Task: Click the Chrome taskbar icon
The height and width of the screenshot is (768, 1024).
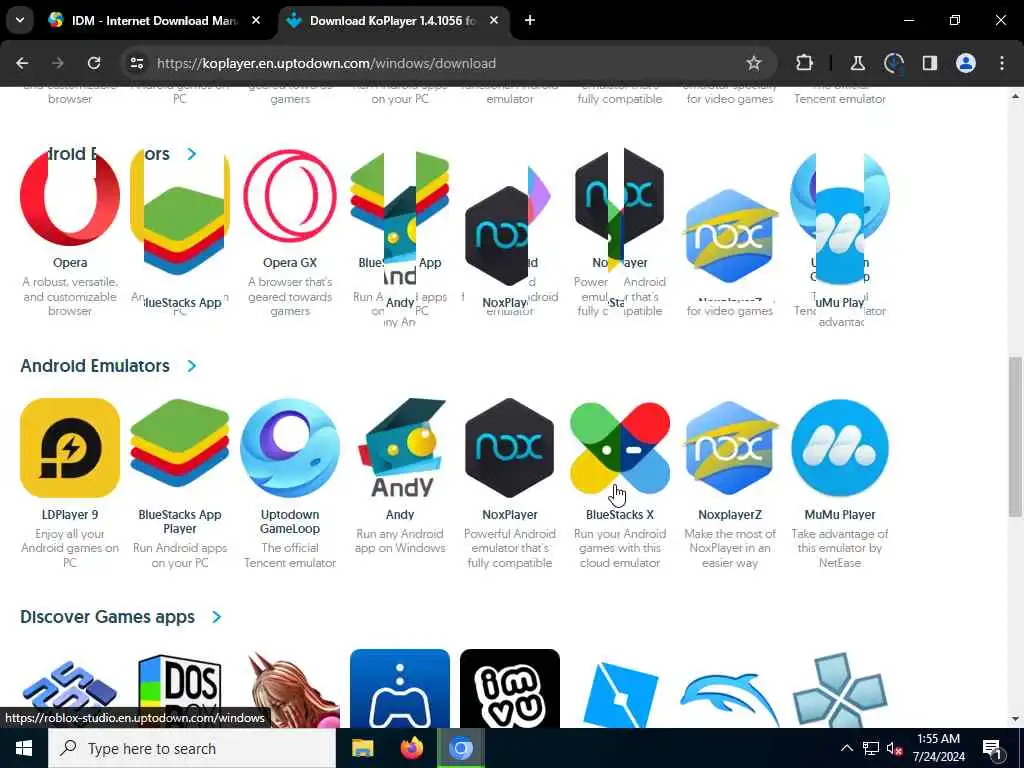Action: point(460,748)
